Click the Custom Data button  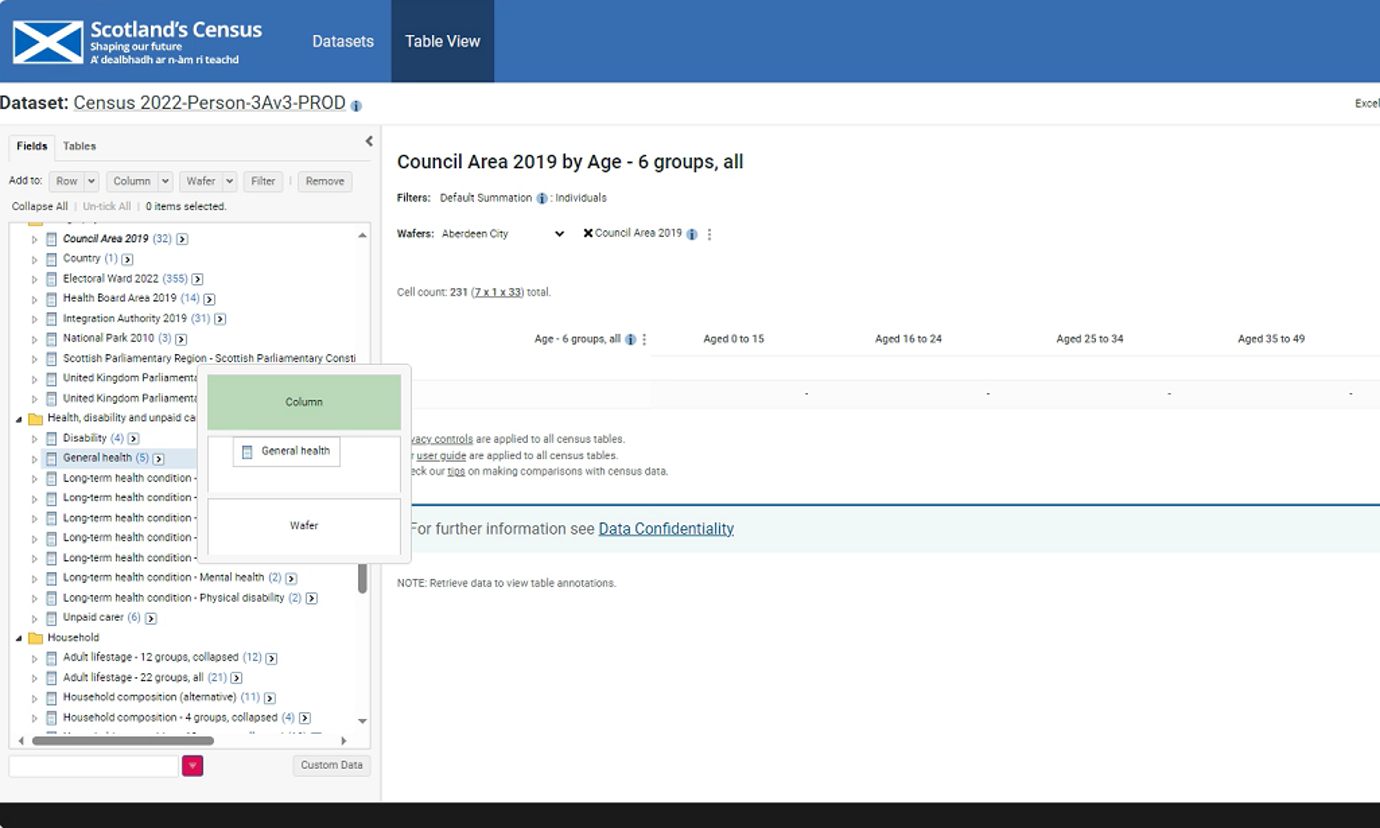click(x=331, y=765)
